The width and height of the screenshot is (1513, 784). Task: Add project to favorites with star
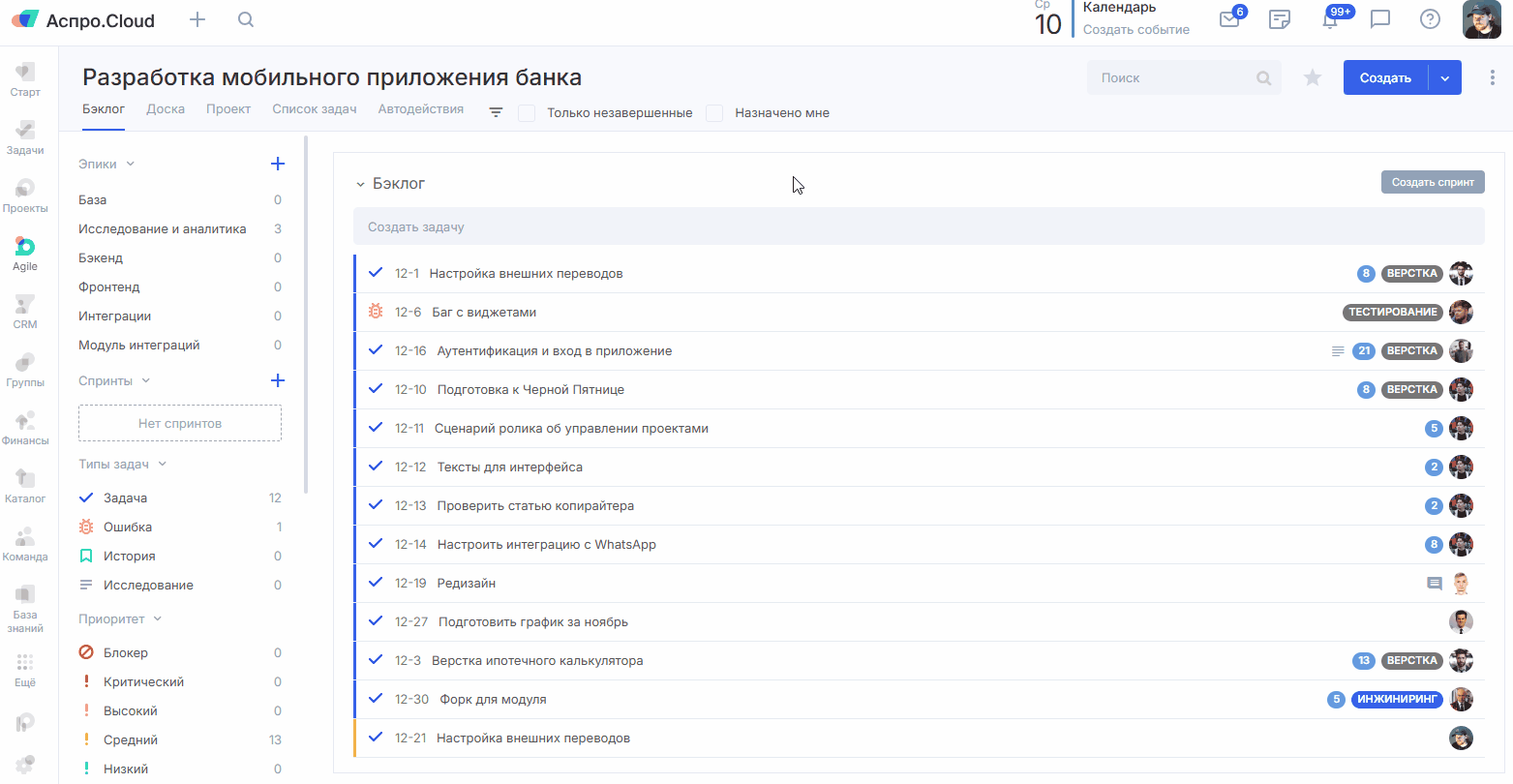pos(1313,78)
